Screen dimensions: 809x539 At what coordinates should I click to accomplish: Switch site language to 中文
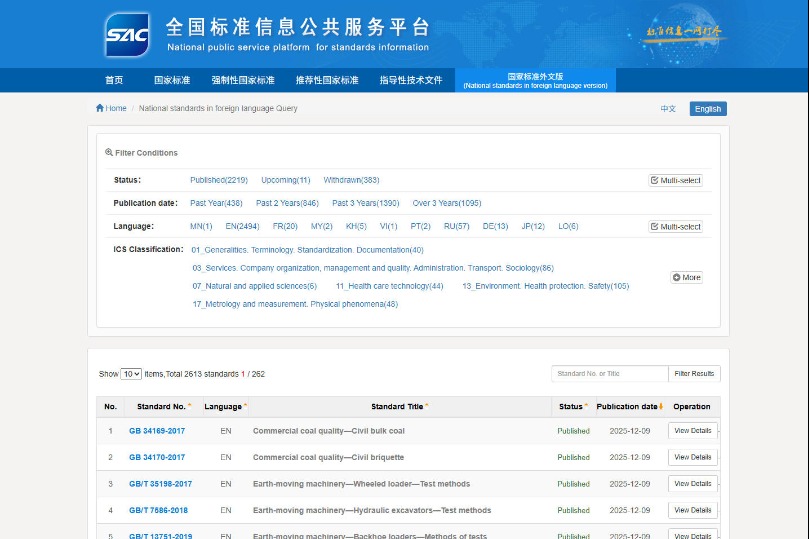tap(668, 109)
